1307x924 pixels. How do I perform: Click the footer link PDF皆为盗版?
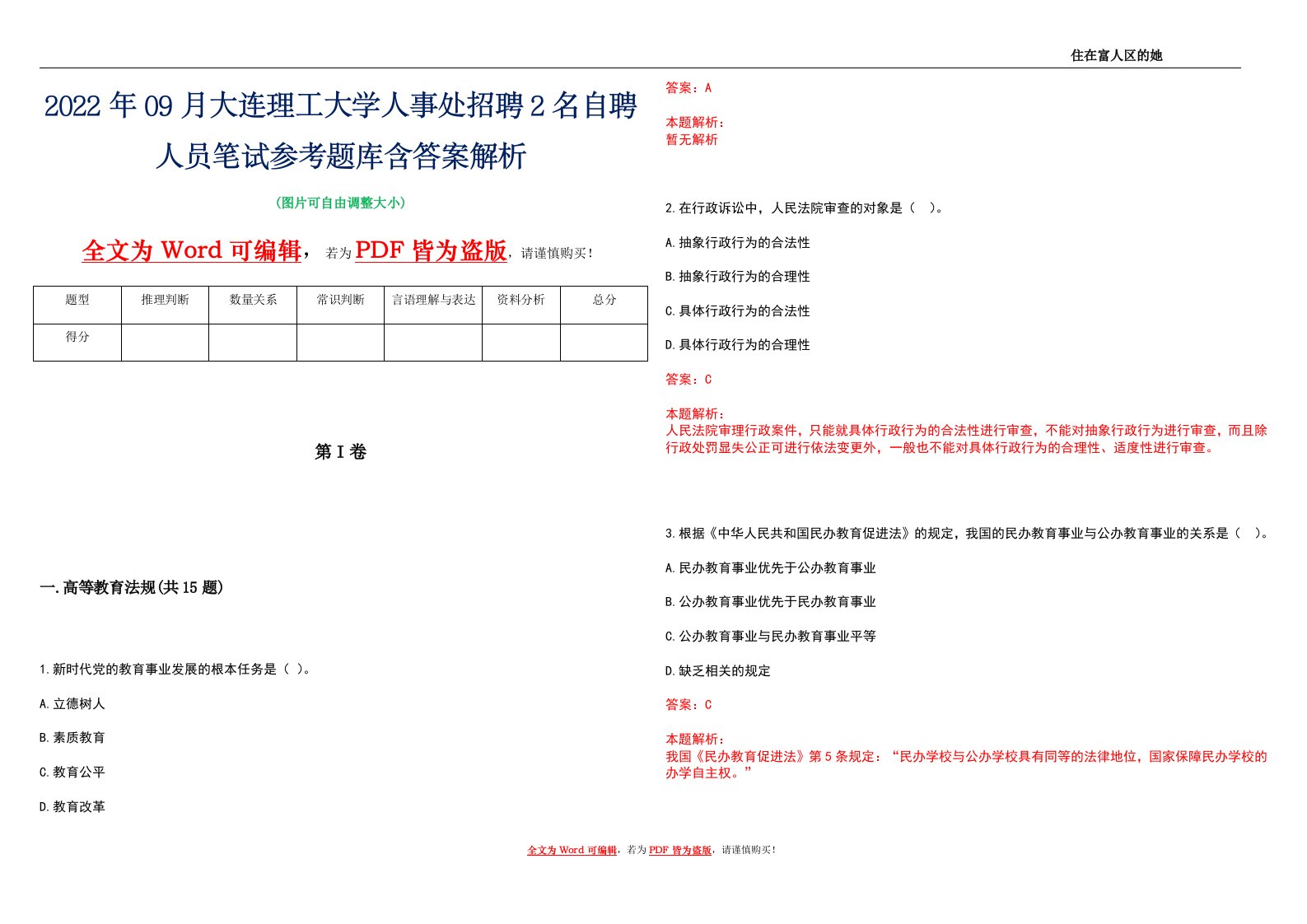pyautogui.click(x=680, y=850)
